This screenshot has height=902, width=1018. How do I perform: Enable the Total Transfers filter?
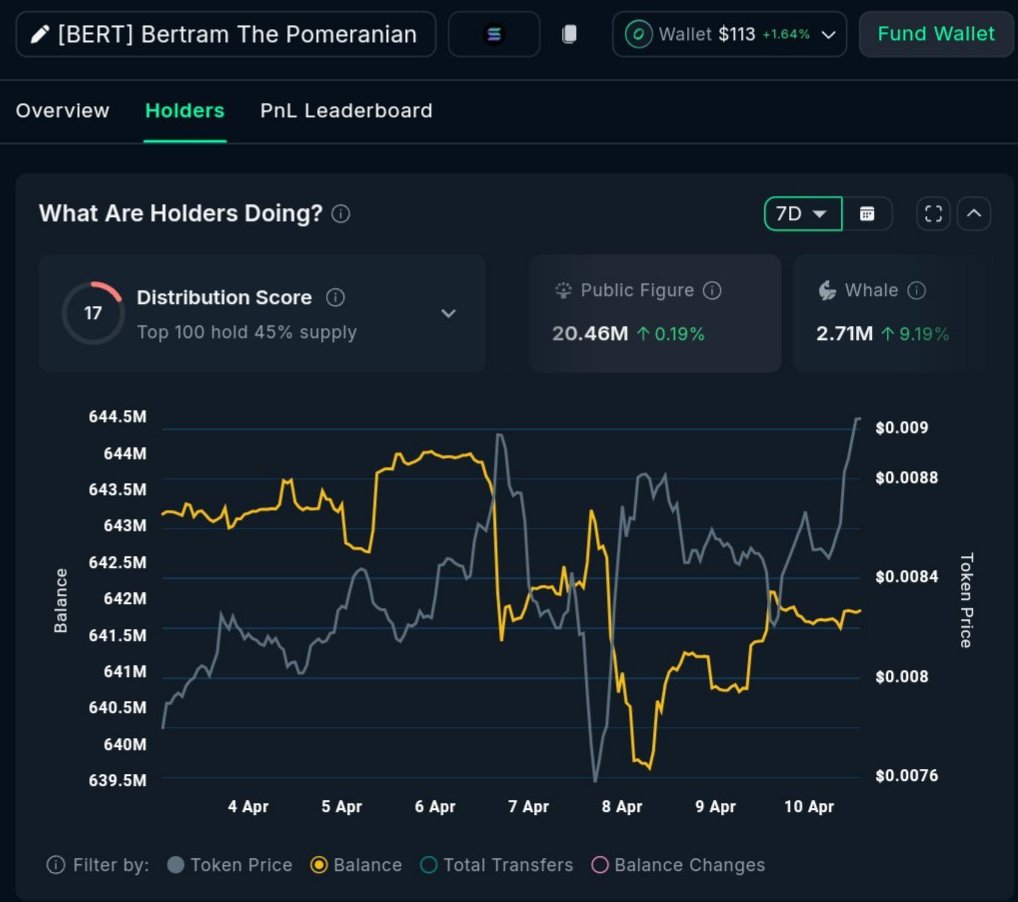tap(497, 865)
